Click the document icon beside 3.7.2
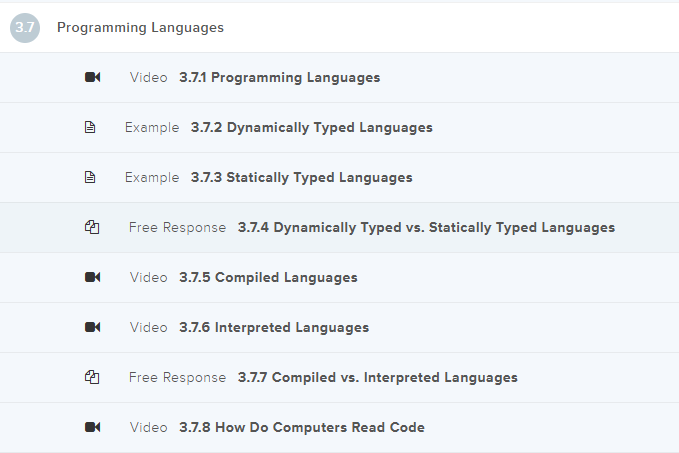This screenshot has width=679, height=453. point(90,128)
